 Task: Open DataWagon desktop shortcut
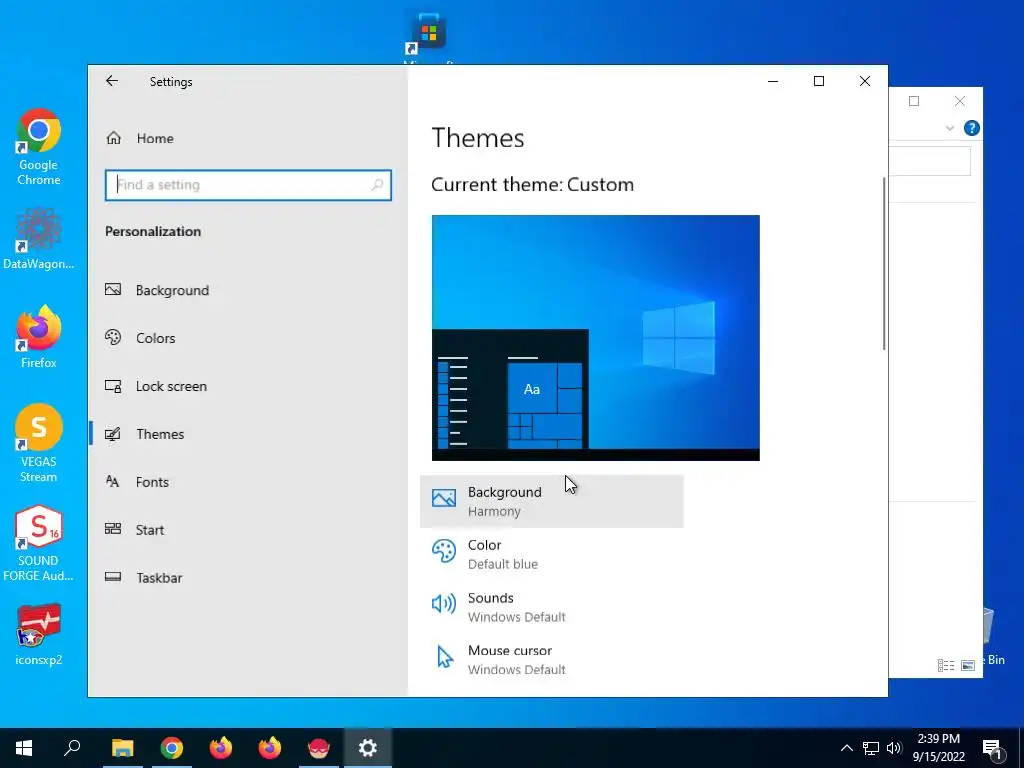coord(39,239)
